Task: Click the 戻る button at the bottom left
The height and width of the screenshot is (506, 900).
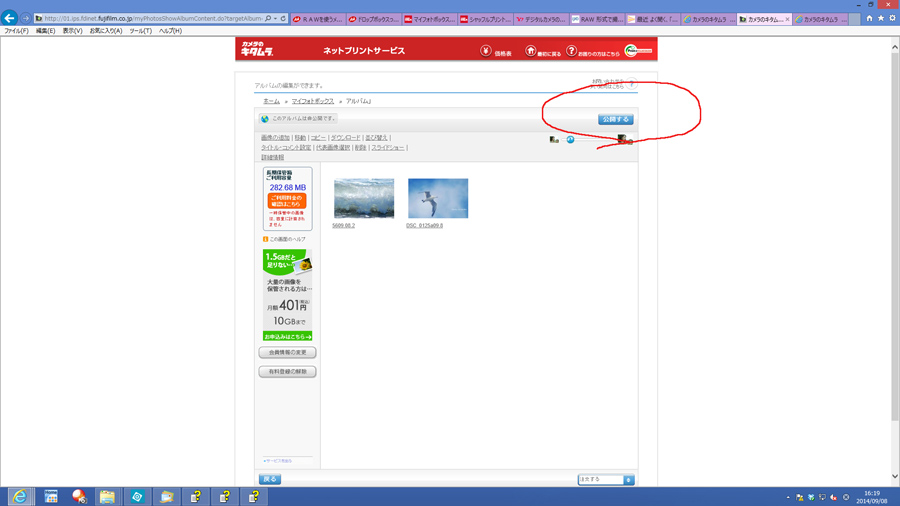Action: 270,480
